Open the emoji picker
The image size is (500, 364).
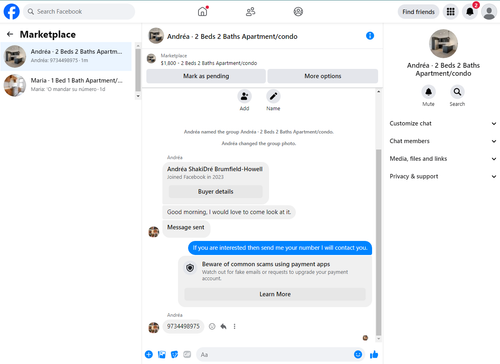[358, 355]
